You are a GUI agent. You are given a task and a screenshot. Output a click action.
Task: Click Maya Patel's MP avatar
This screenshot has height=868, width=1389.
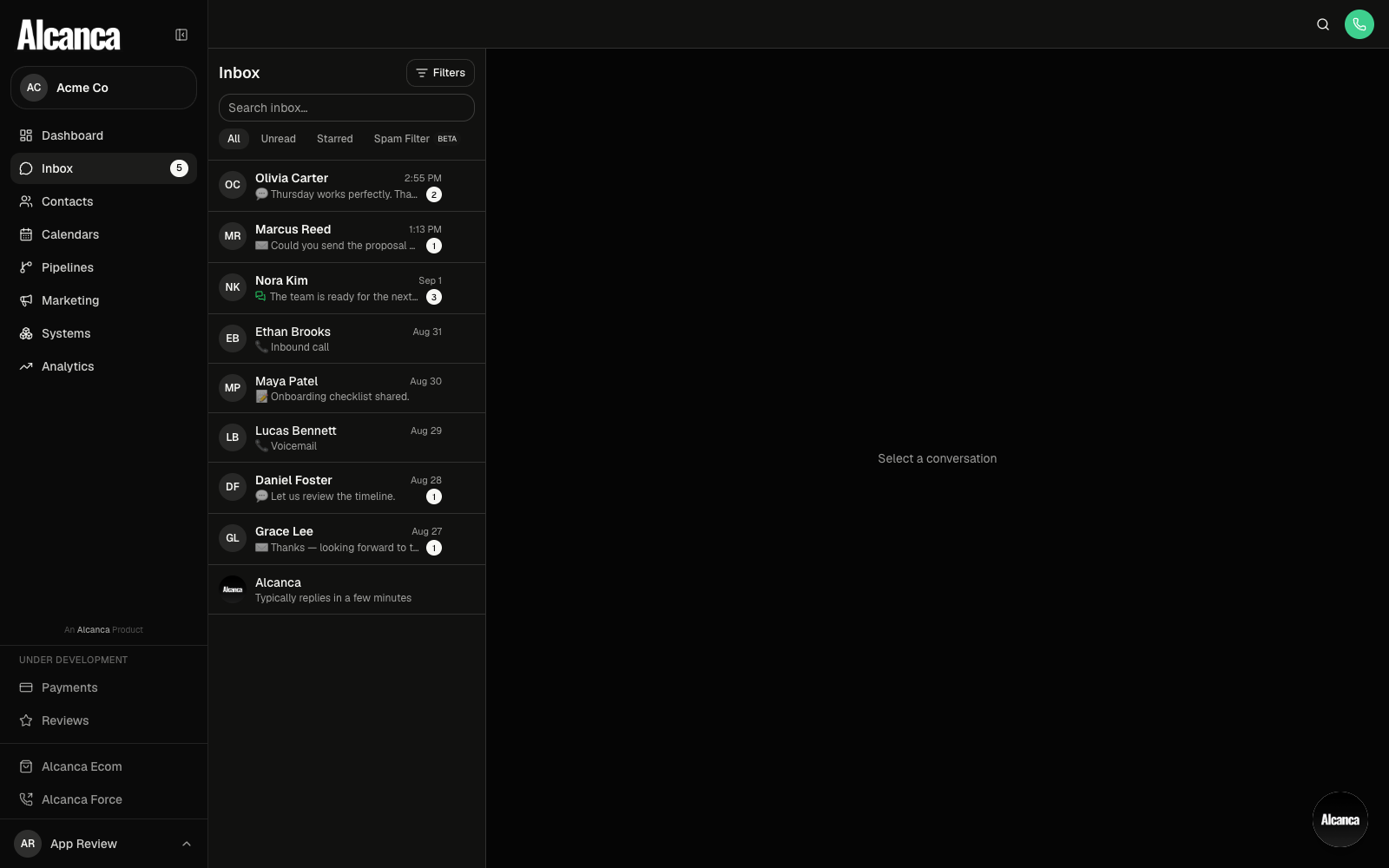233,388
